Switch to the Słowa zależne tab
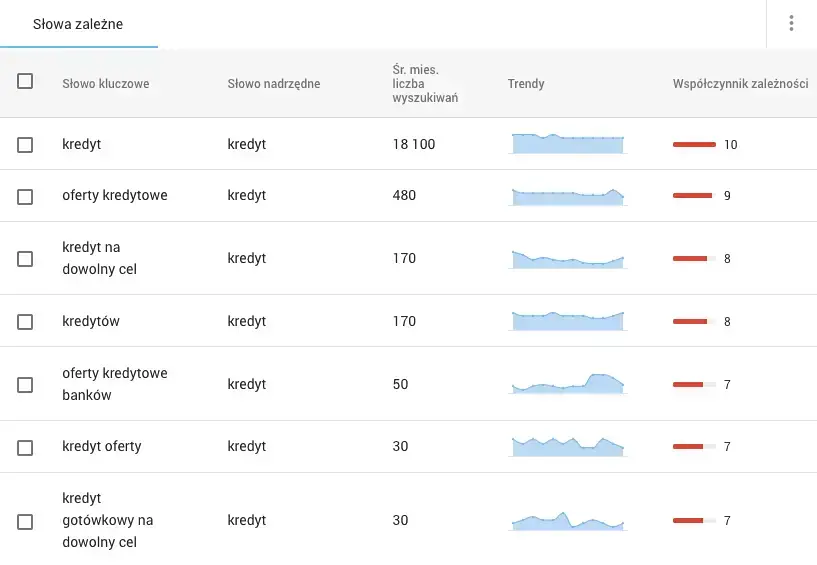 tap(78, 24)
